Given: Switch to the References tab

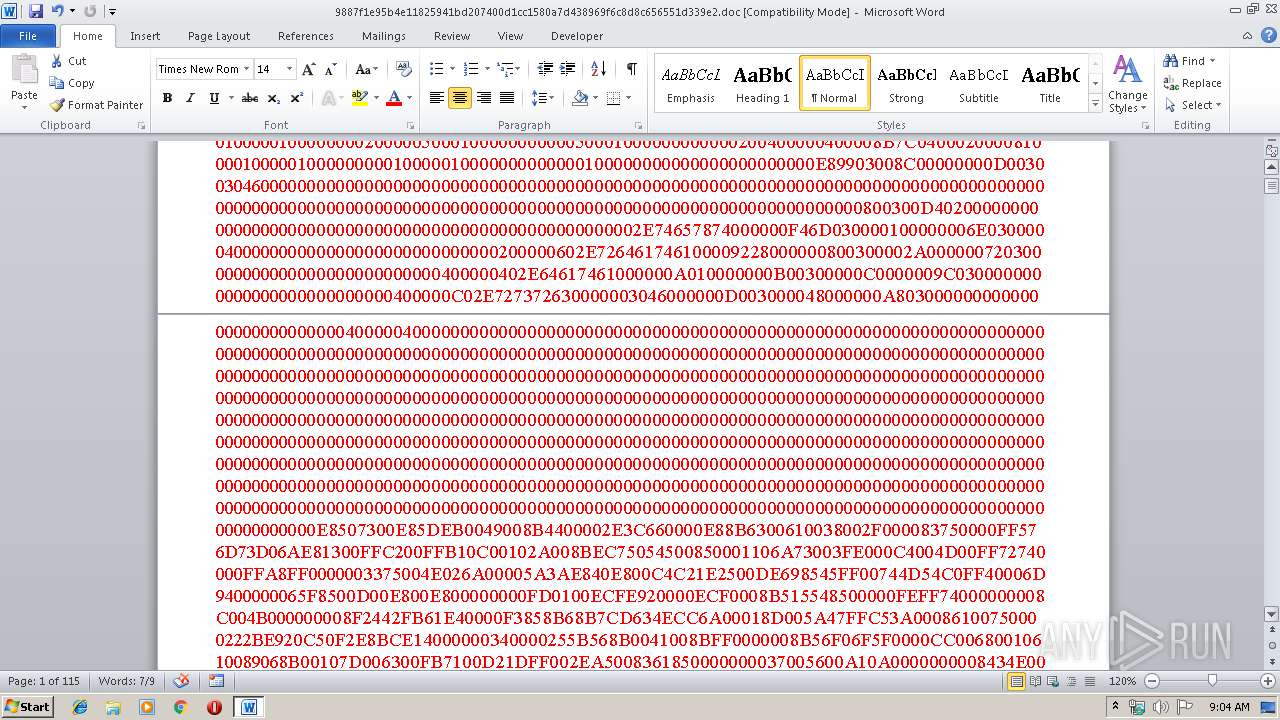Looking at the screenshot, I should pos(306,36).
